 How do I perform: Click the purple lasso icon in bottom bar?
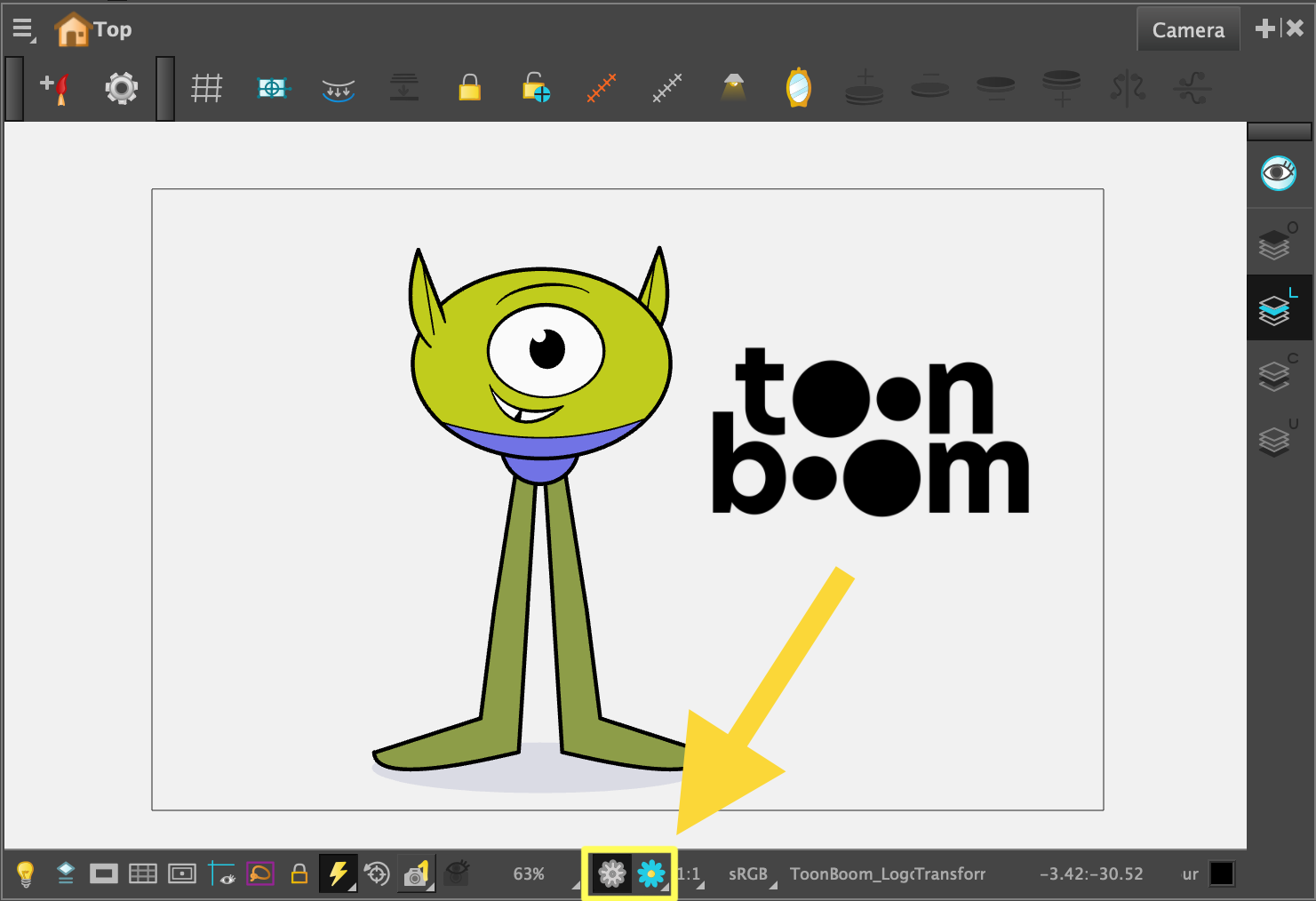[x=260, y=874]
